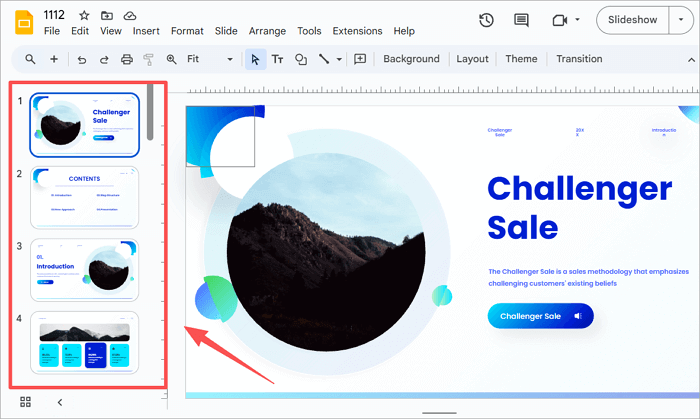Click the move to folder icon
This screenshot has height=419, width=700.
(107, 16)
